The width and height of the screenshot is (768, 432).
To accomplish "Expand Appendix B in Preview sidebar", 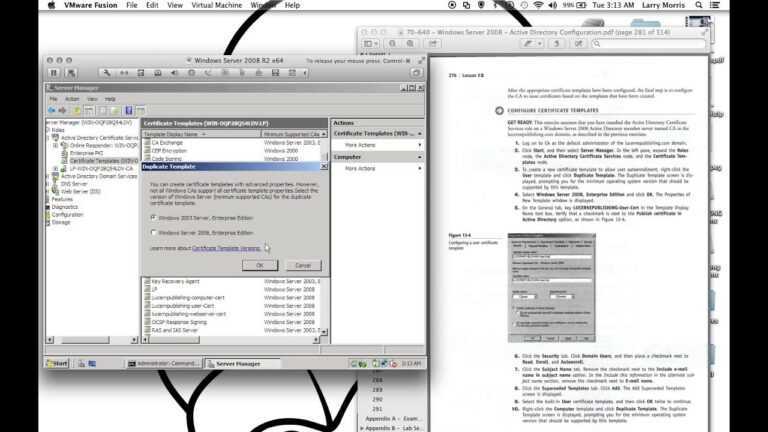I will pyautogui.click(x=362, y=429).
